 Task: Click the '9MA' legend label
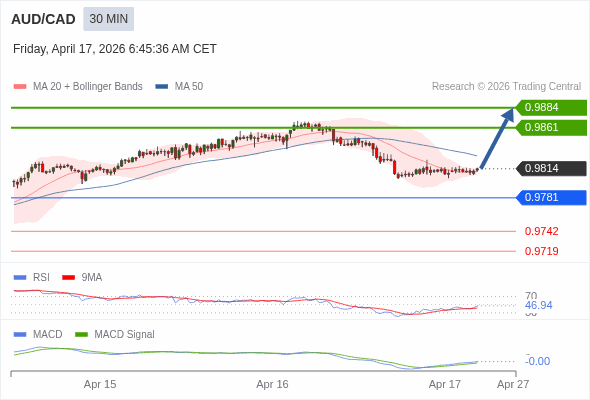[92, 278]
